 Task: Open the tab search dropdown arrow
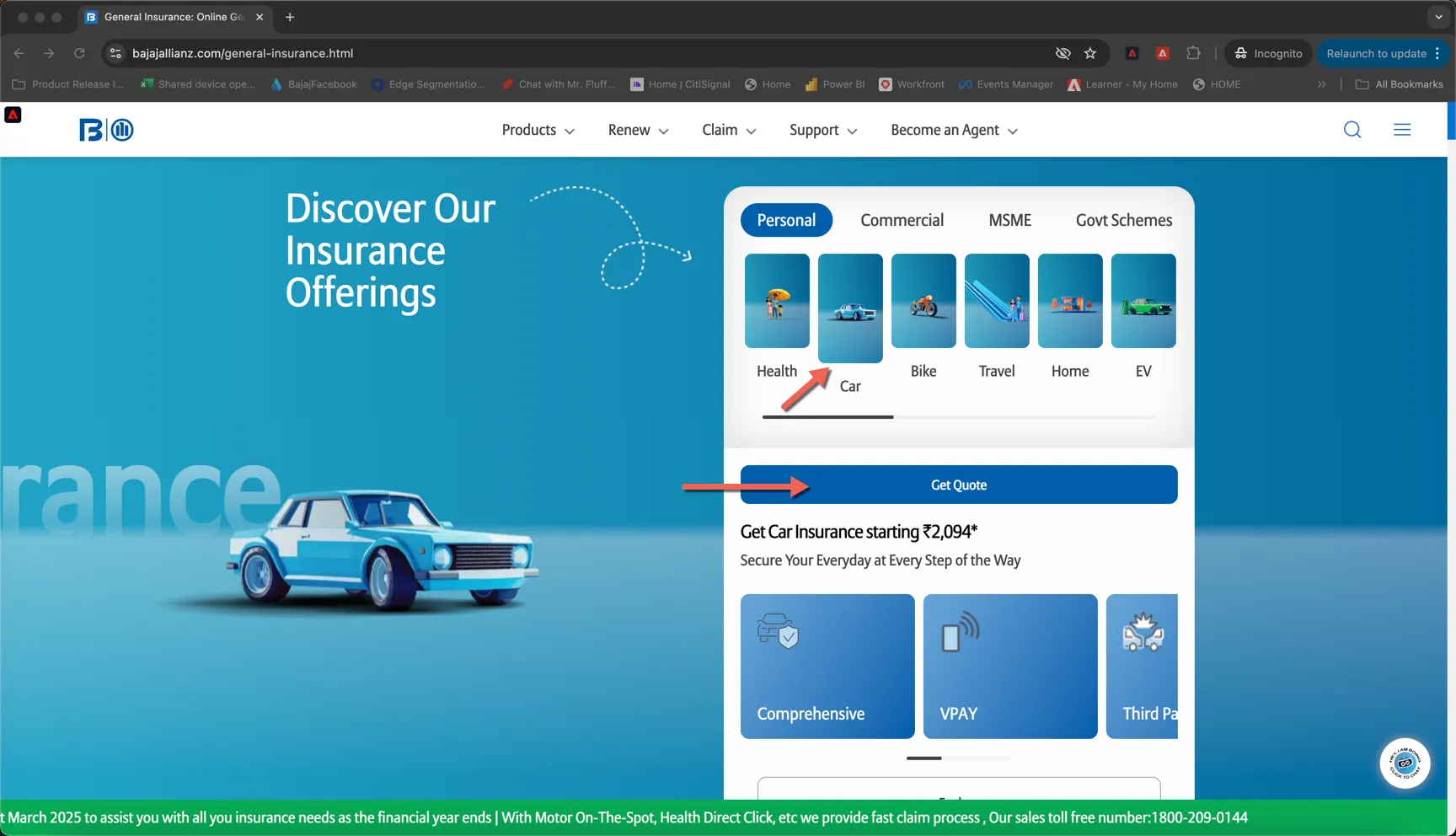(x=1439, y=17)
